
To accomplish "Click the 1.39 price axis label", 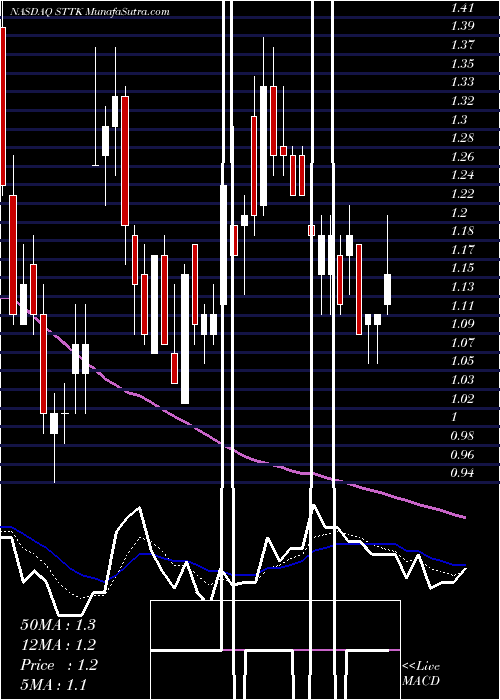I will 462,26.
